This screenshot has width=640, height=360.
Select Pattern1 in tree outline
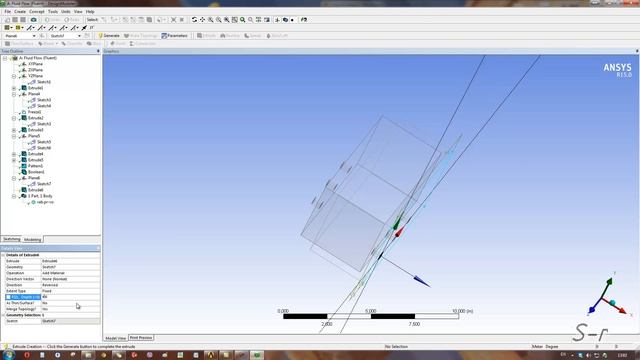pyautogui.click(x=35, y=166)
